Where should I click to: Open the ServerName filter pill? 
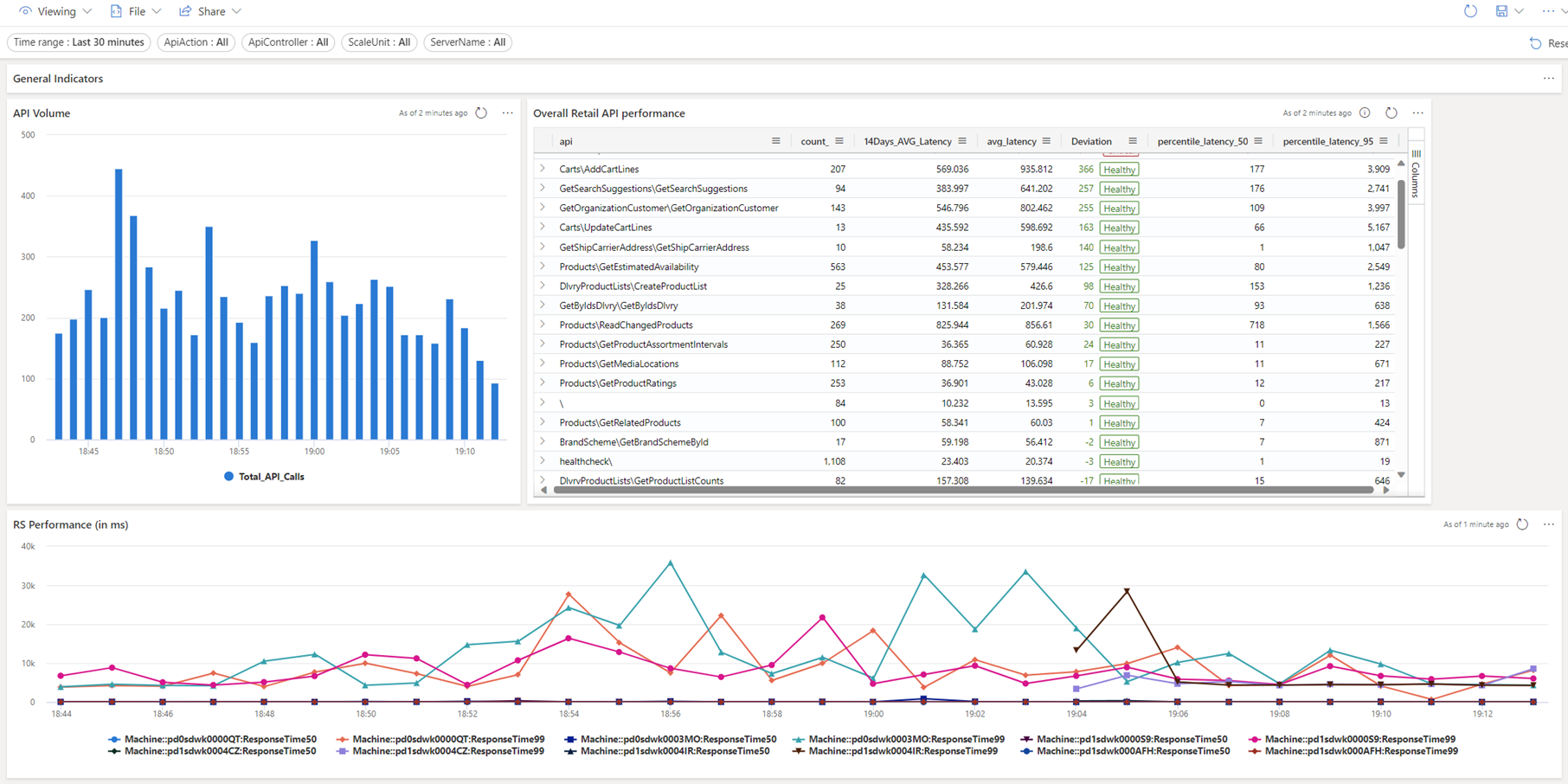point(467,42)
